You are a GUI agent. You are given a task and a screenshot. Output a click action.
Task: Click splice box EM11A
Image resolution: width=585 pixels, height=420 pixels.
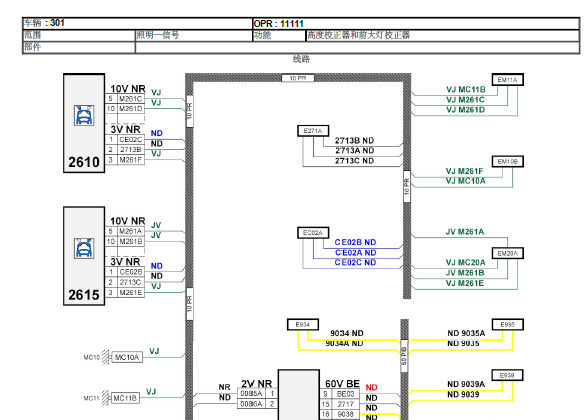point(507,80)
